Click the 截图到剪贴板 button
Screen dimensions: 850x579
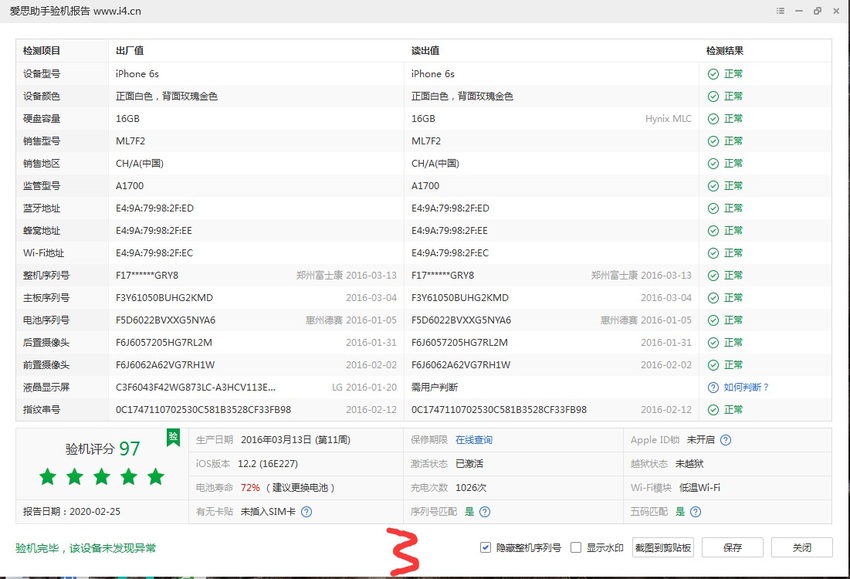[663, 548]
